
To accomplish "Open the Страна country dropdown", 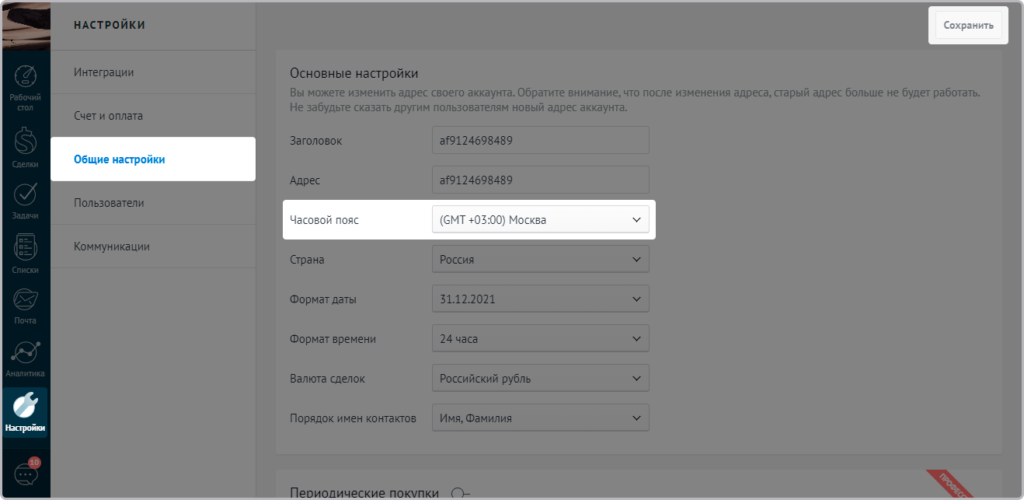I will point(540,260).
